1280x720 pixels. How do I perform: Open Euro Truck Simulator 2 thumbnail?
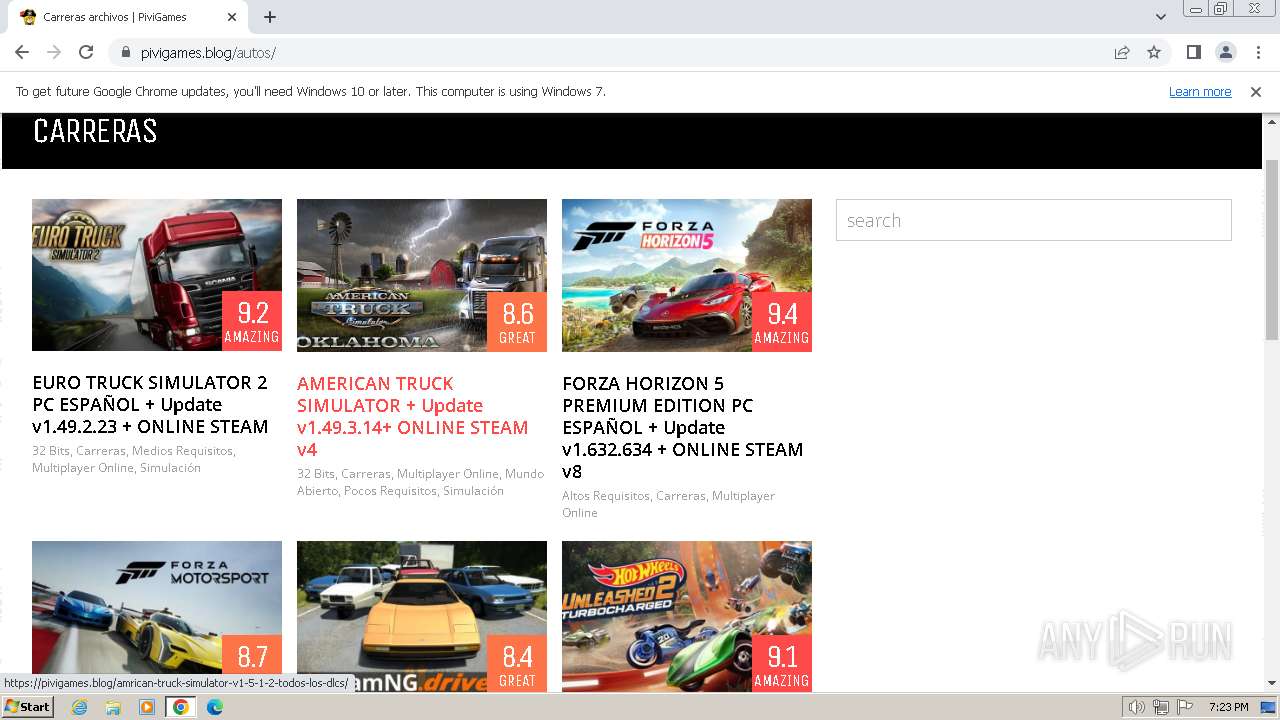(157, 275)
